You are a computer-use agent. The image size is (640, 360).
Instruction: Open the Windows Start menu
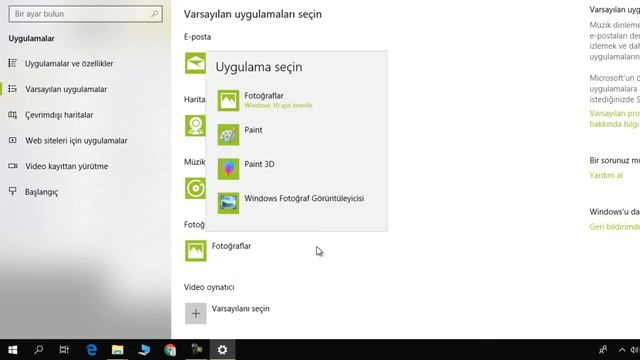click(13, 350)
